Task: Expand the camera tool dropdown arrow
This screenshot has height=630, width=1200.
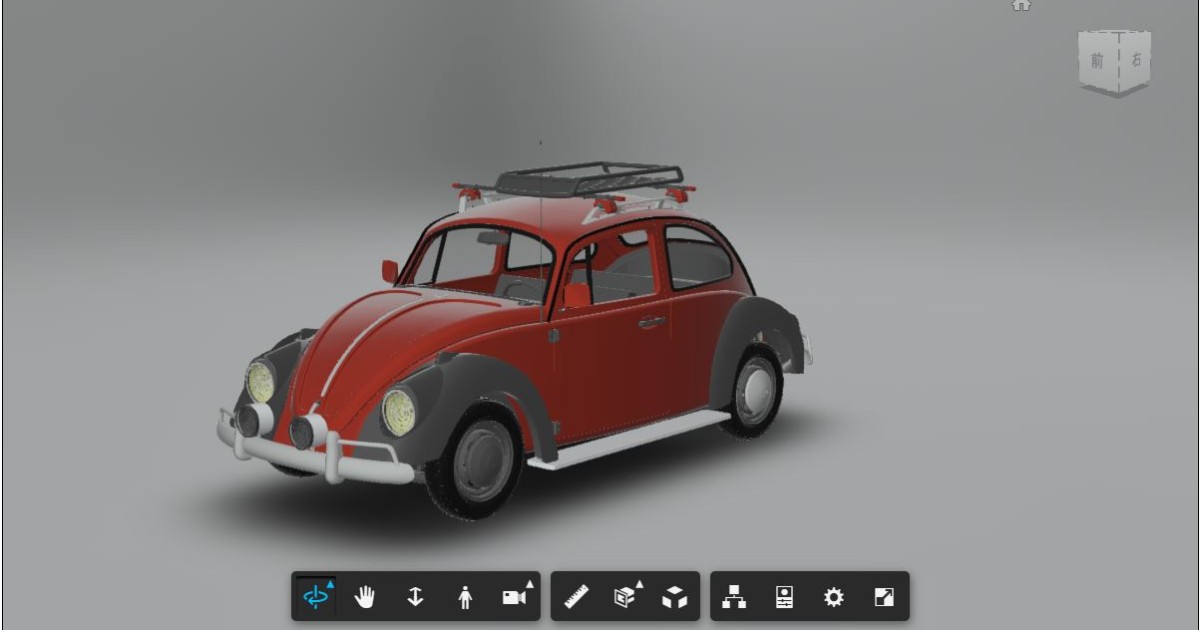Action: click(x=529, y=585)
